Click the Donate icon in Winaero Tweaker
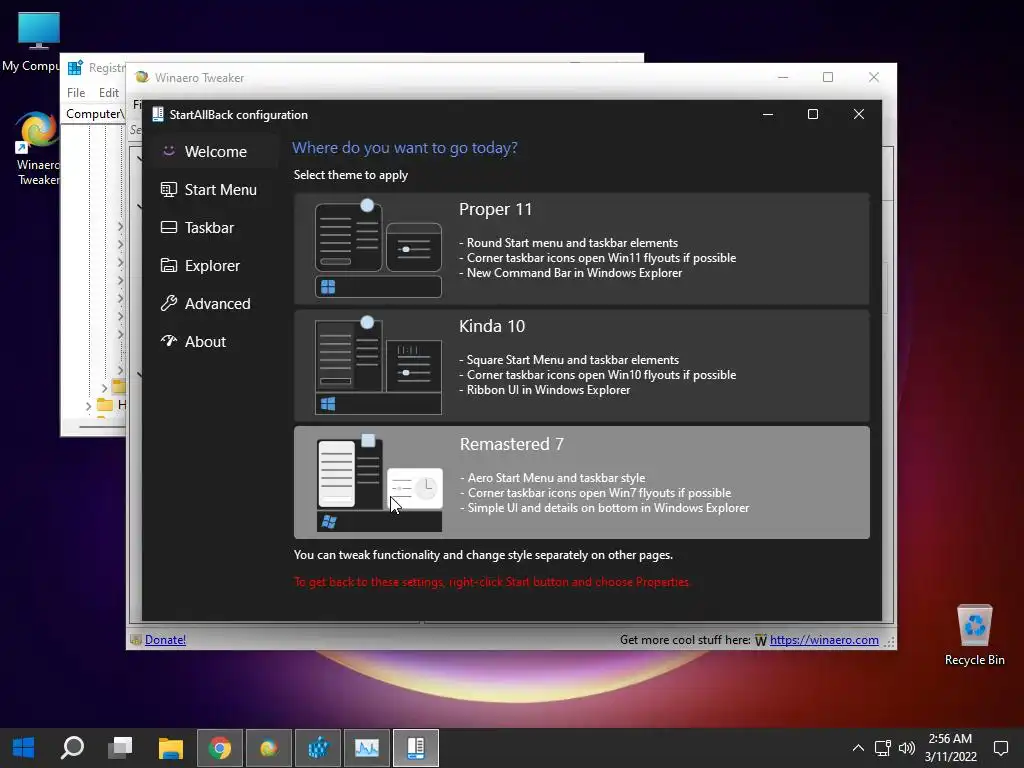Viewport: 1024px width, 768px height. 136,640
